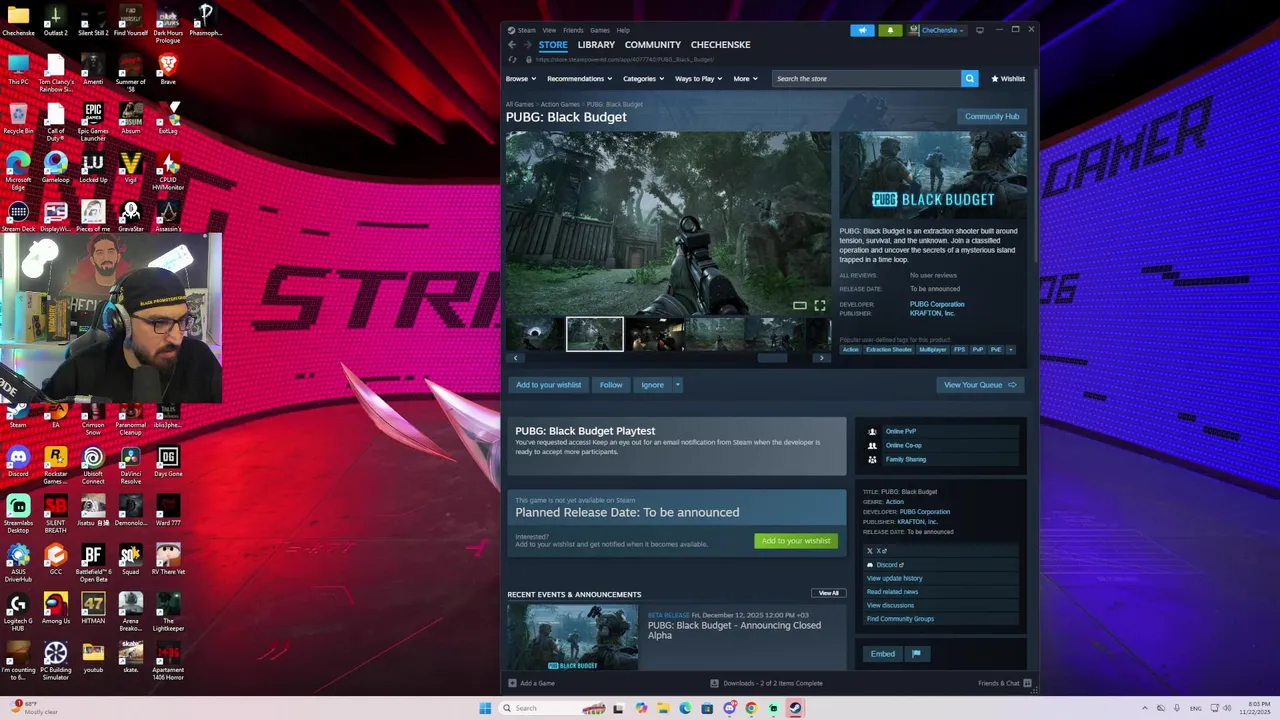Click the View update history link
Viewport: 1280px width, 720px height.
click(x=895, y=578)
